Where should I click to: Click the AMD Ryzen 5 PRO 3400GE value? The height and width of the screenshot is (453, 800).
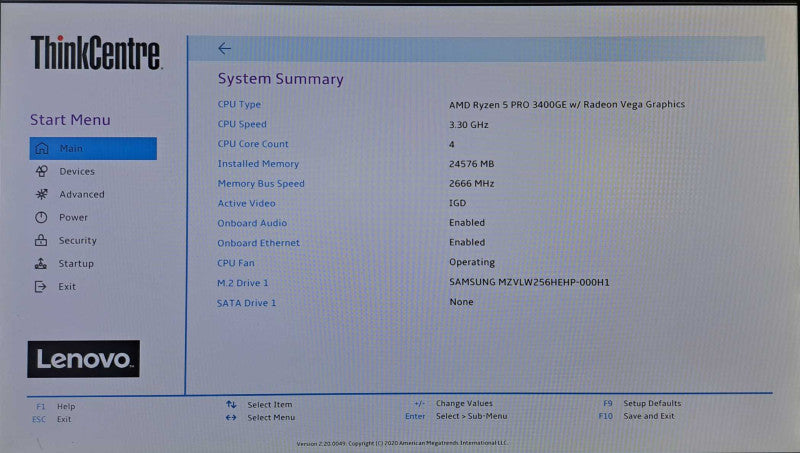pyautogui.click(x=567, y=104)
